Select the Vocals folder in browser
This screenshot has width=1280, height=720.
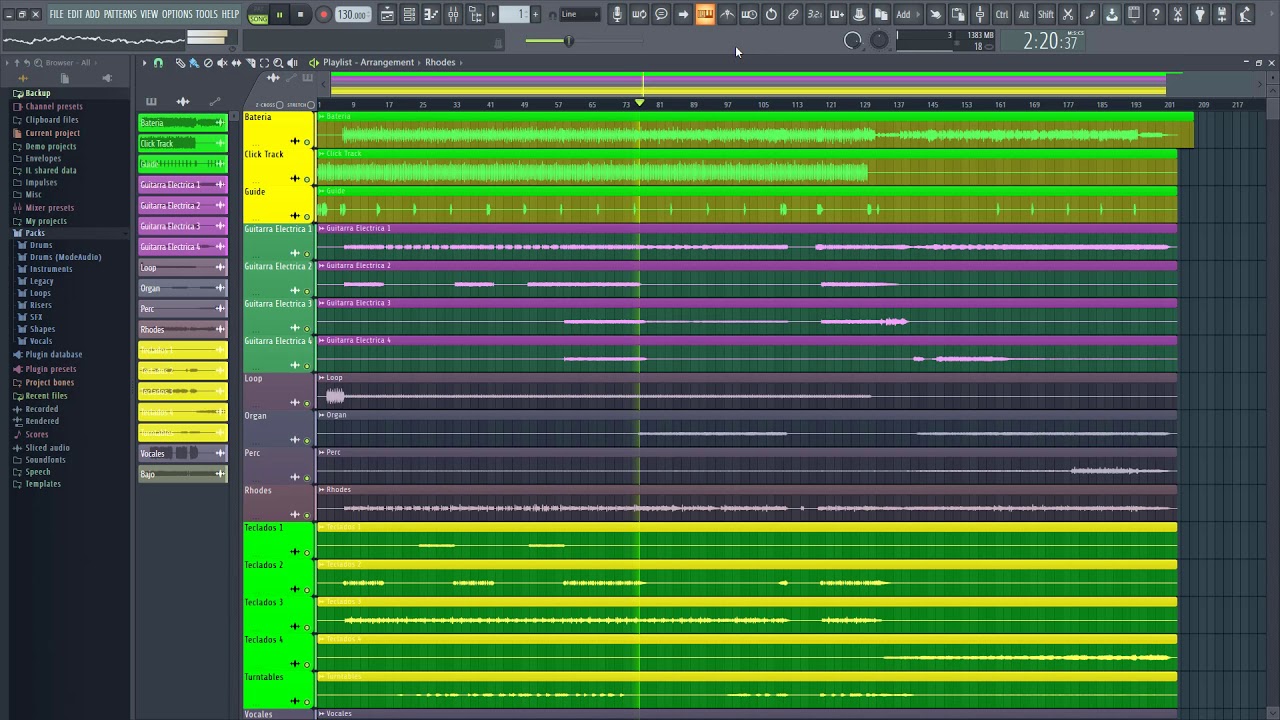click(41, 341)
